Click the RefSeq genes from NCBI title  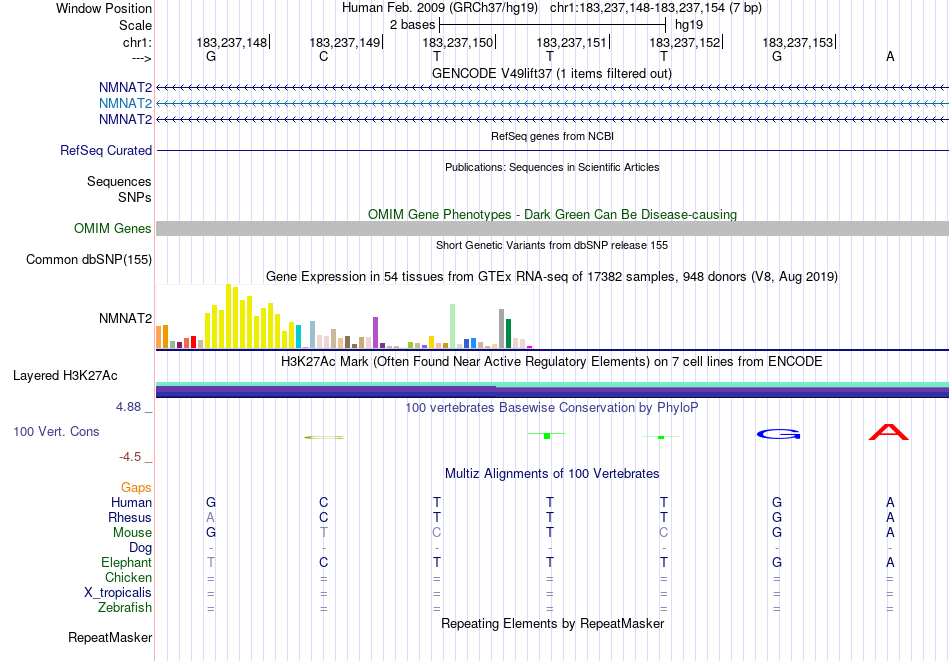click(552, 136)
